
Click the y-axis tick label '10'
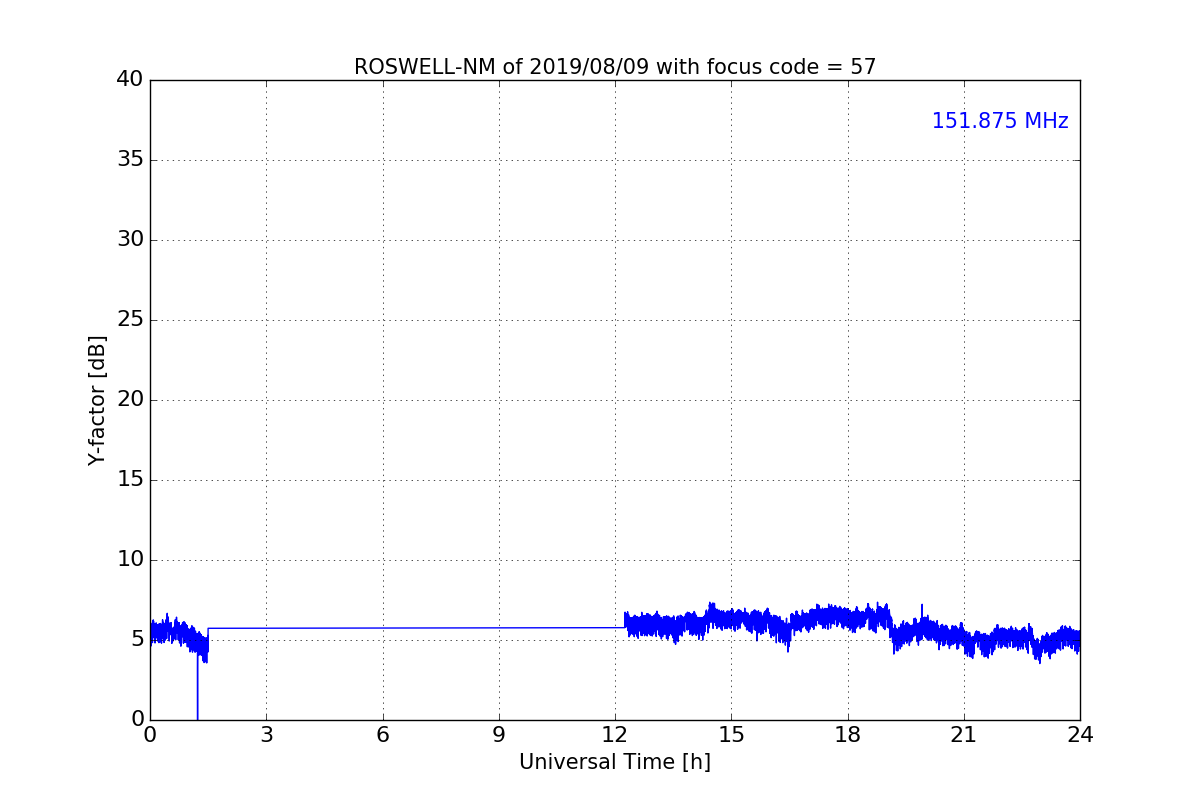tap(130, 559)
